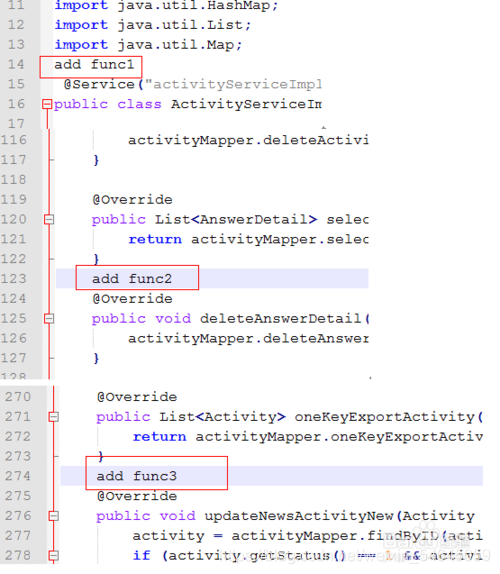Click the deleteAnswerDetail method name
The height and width of the screenshot is (574, 500).
click(x=280, y=318)
